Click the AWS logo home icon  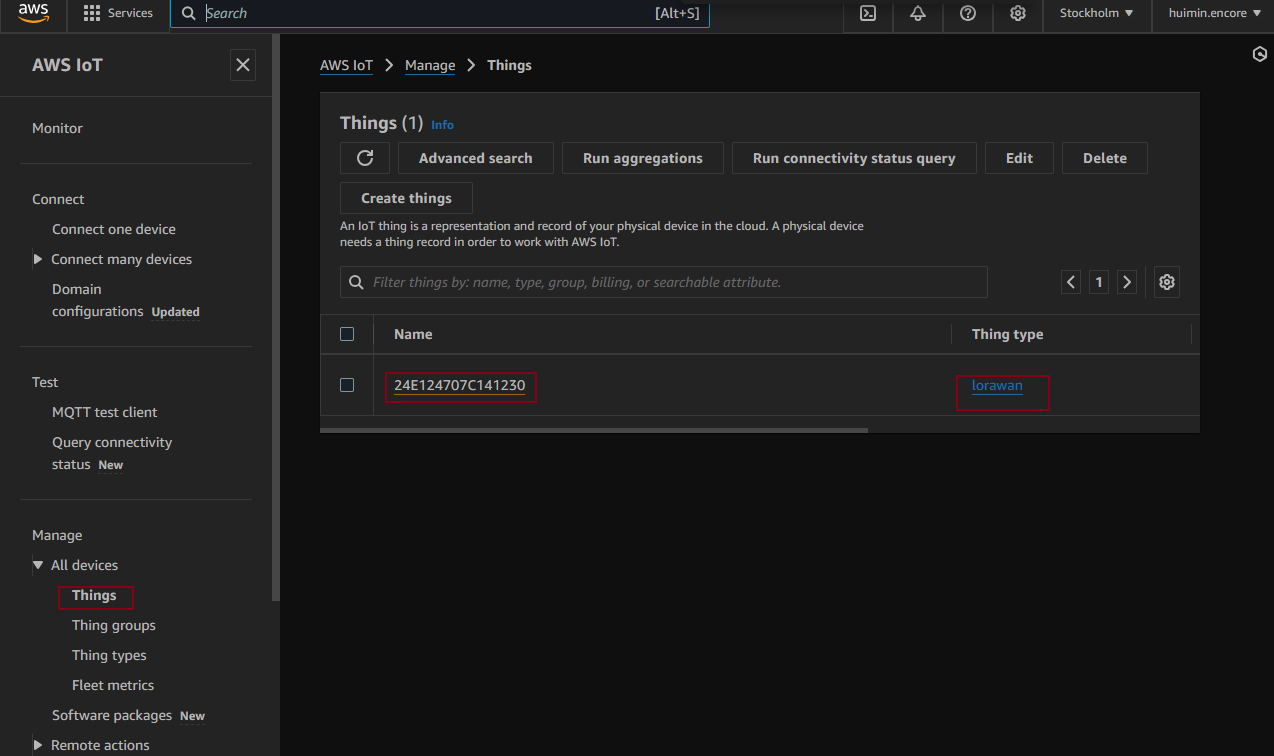[33, 13]
